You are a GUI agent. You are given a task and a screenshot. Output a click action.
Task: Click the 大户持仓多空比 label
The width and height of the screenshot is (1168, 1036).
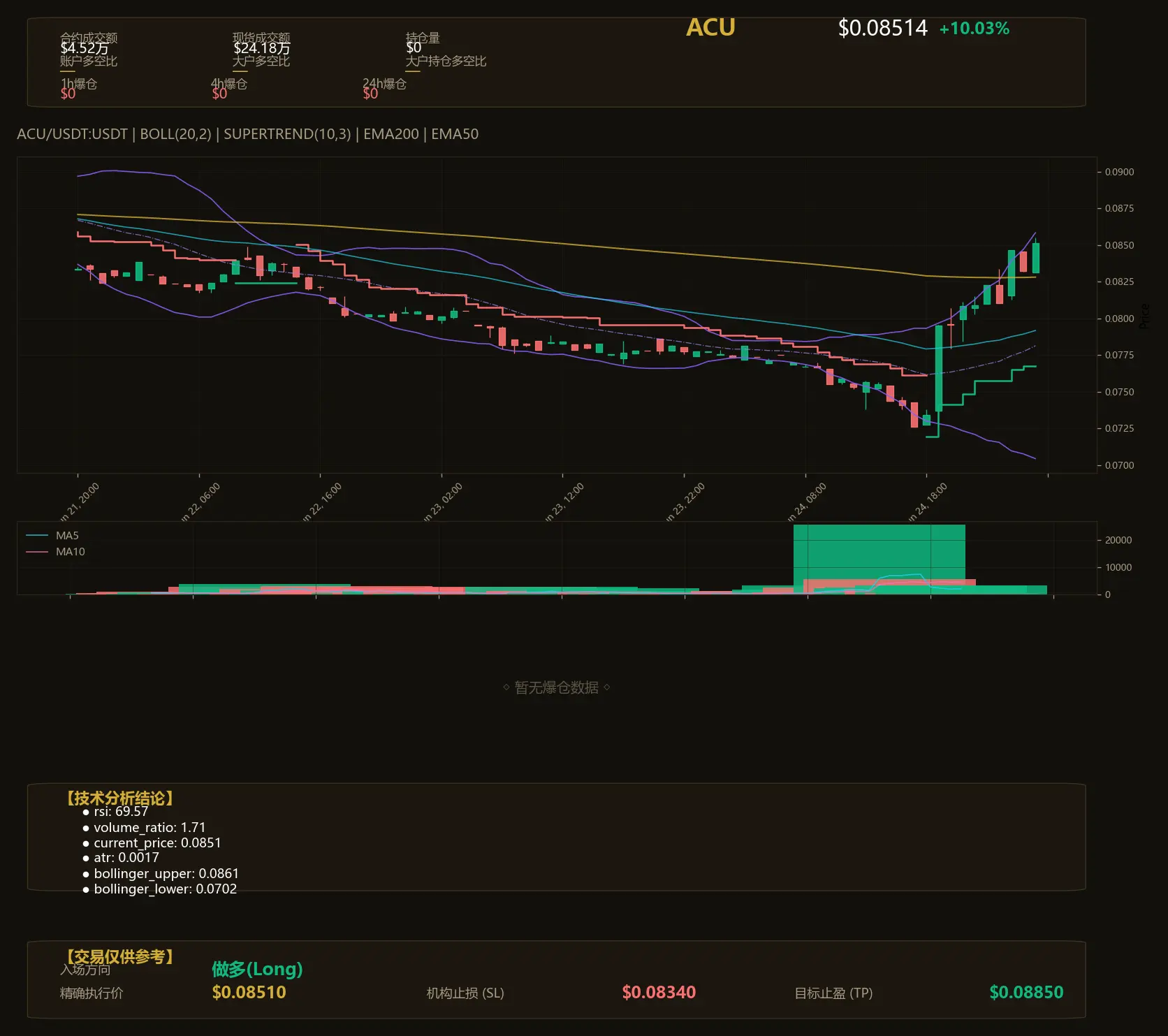point(446,61)
